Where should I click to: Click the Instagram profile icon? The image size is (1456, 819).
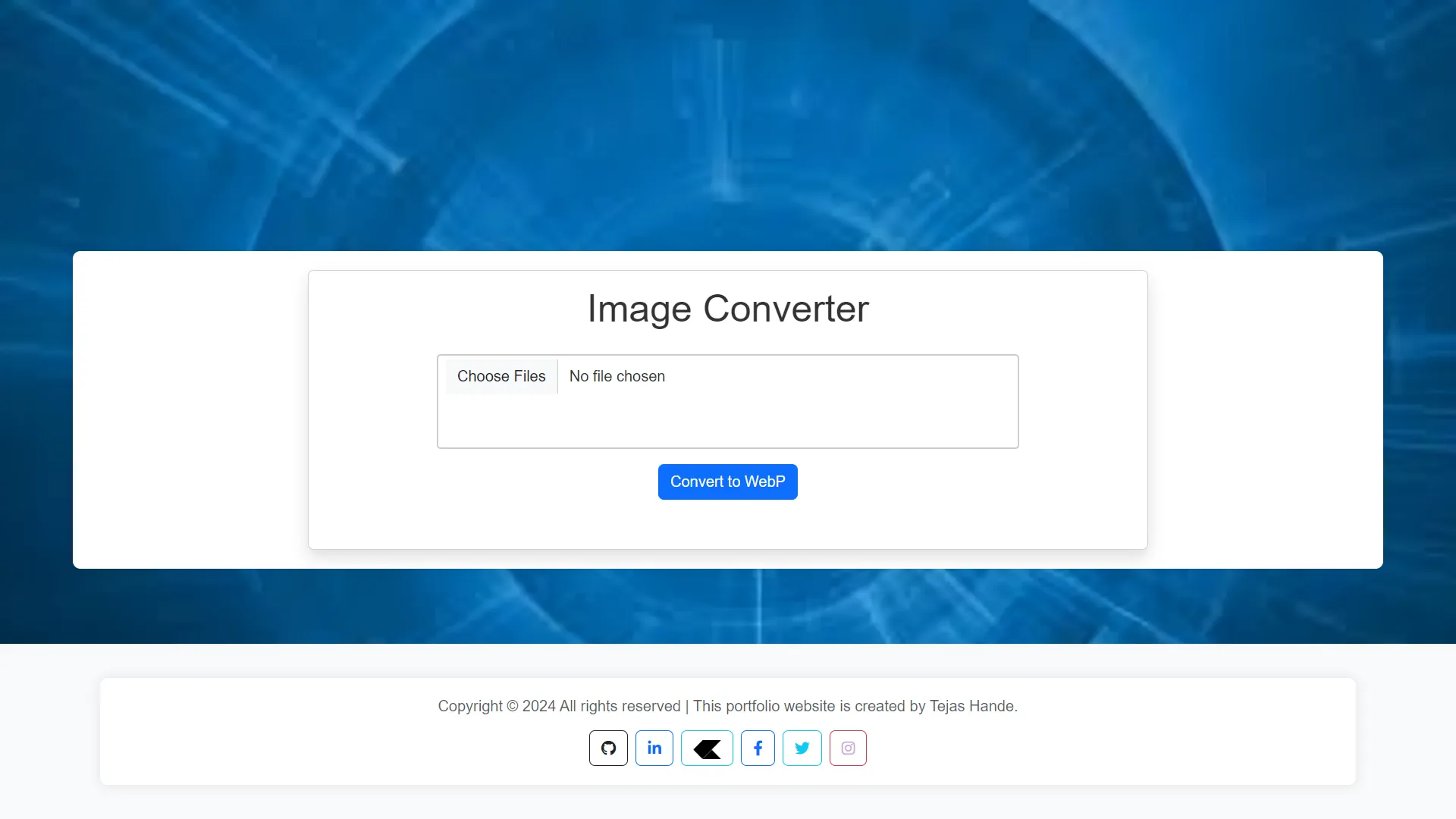[848, 747]
